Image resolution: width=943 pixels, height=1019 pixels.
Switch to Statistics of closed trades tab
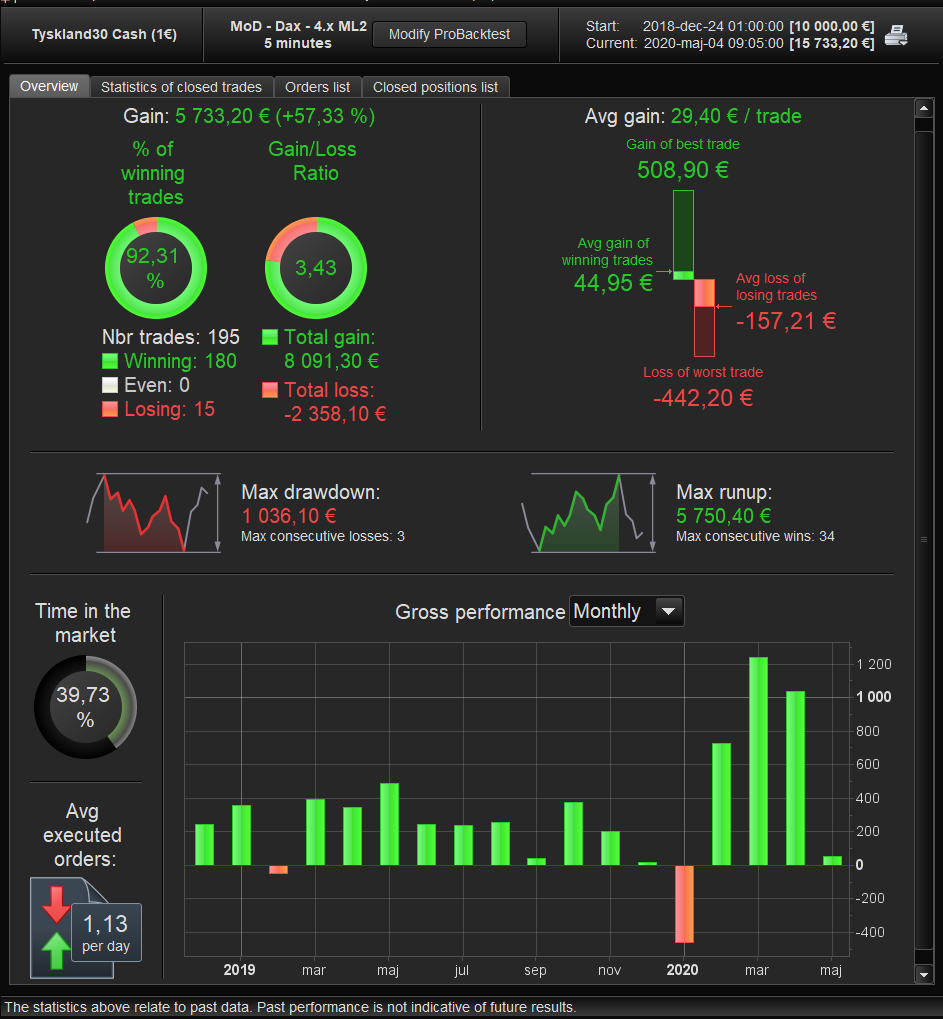181,87
